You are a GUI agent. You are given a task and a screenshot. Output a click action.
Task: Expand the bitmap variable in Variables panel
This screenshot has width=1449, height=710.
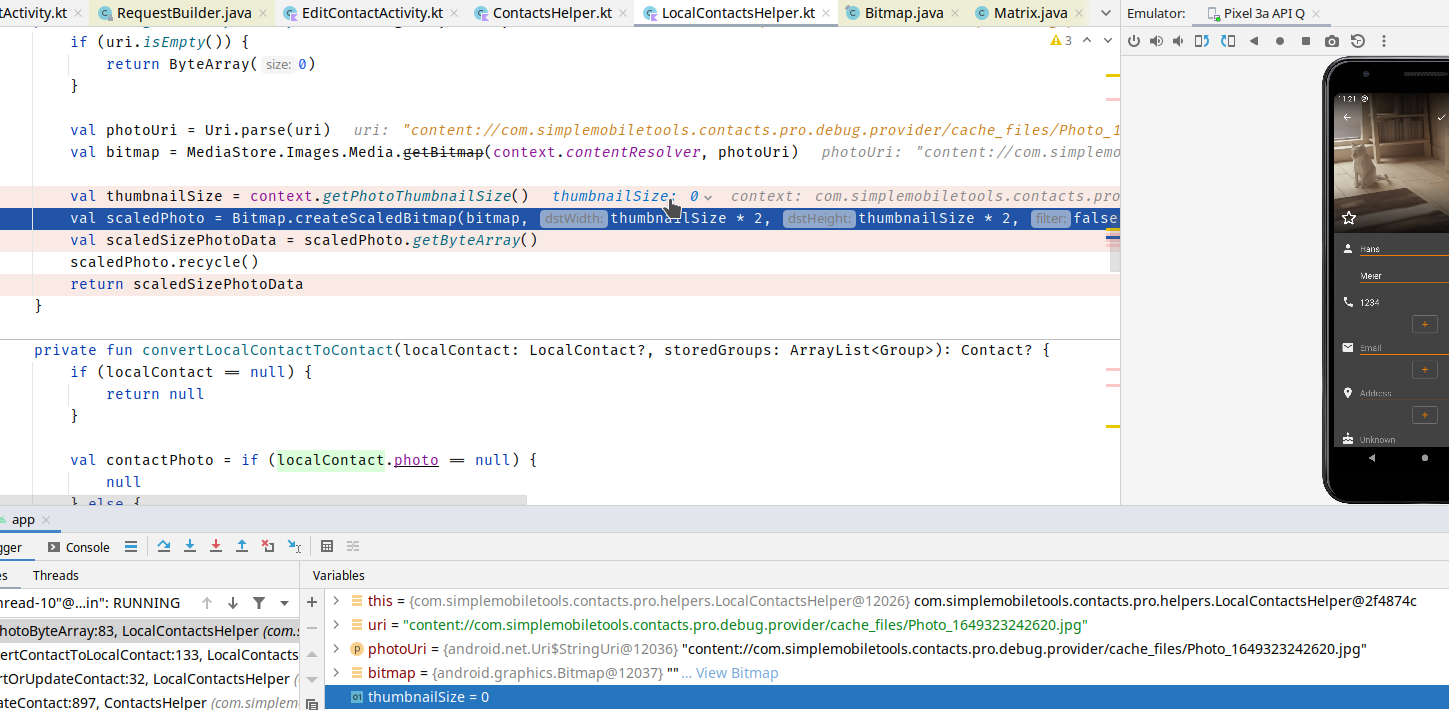(336, 672)
